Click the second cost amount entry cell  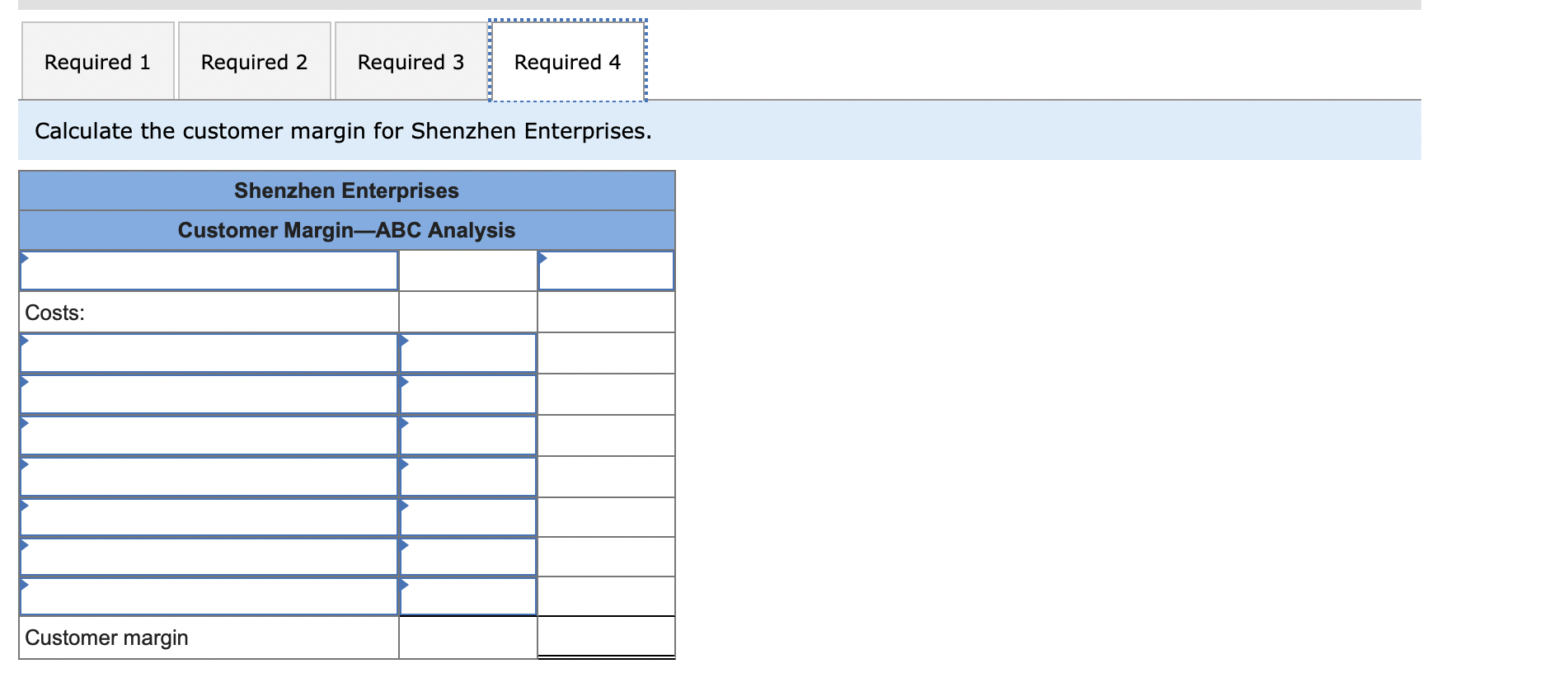click(467, 393)
